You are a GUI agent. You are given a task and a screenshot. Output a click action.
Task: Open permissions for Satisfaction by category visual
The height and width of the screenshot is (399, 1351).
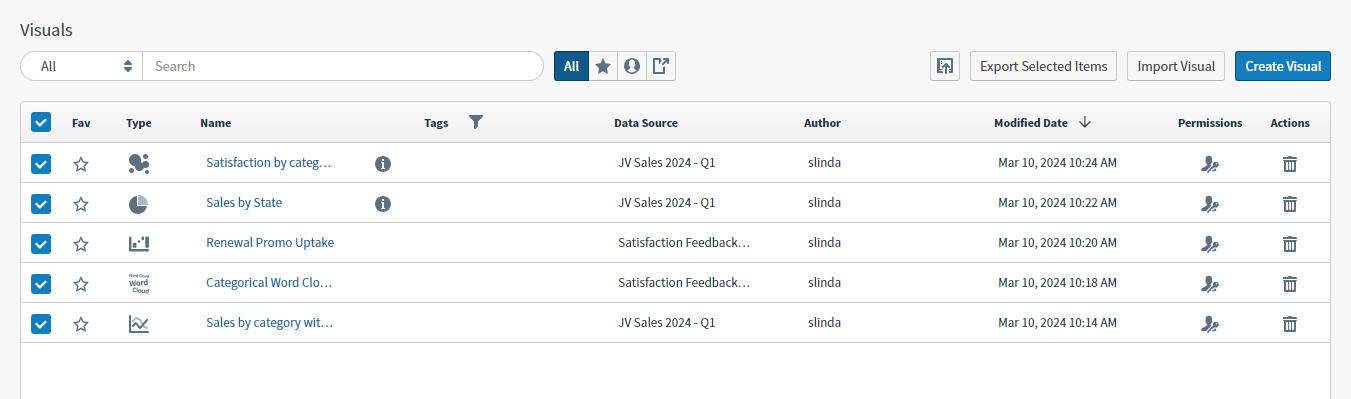[x=1210, y=164]
